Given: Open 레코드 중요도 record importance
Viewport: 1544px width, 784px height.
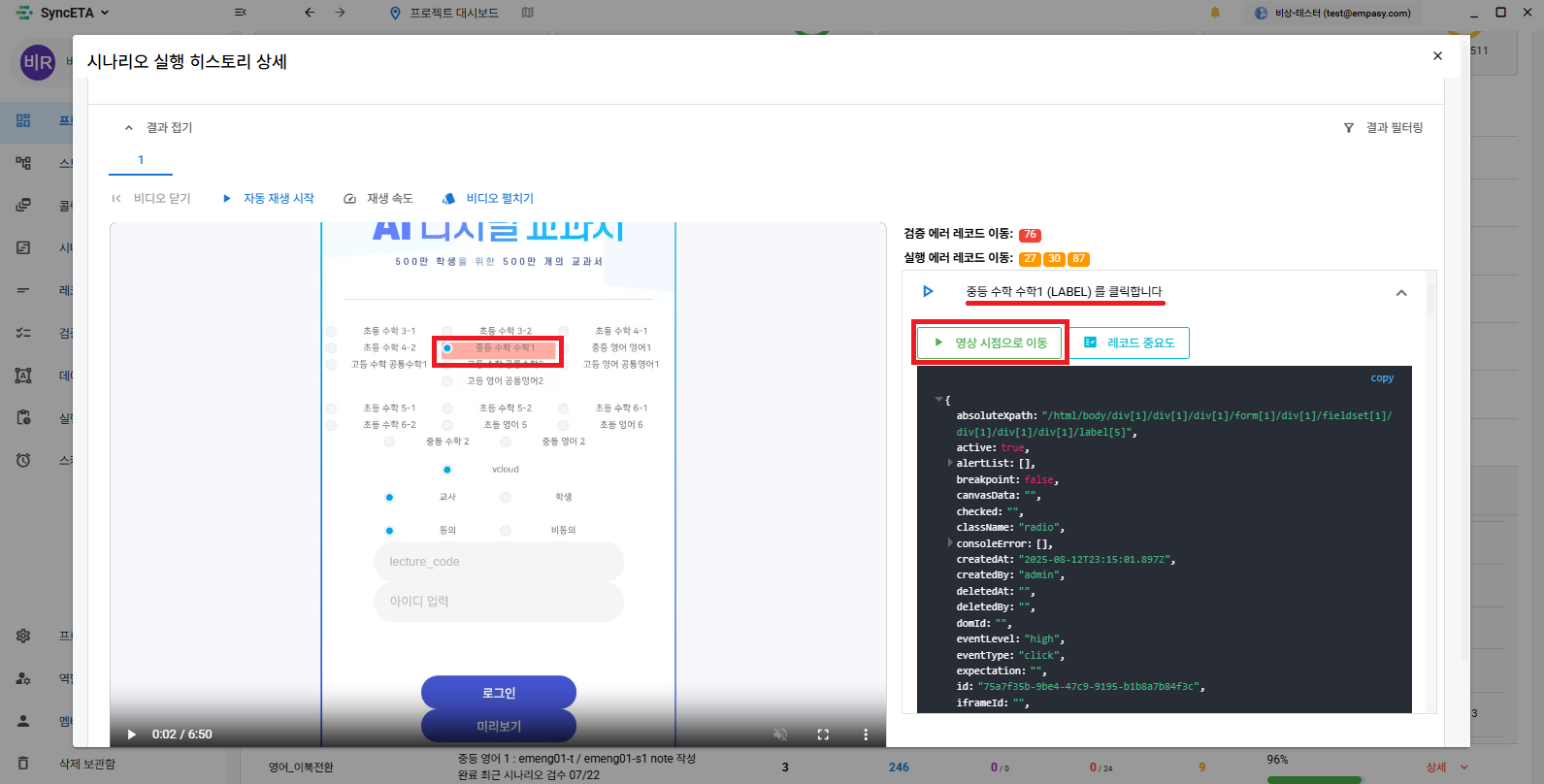Looking at the screenshot, I should pyautogui.click(x=1129, y=343).
